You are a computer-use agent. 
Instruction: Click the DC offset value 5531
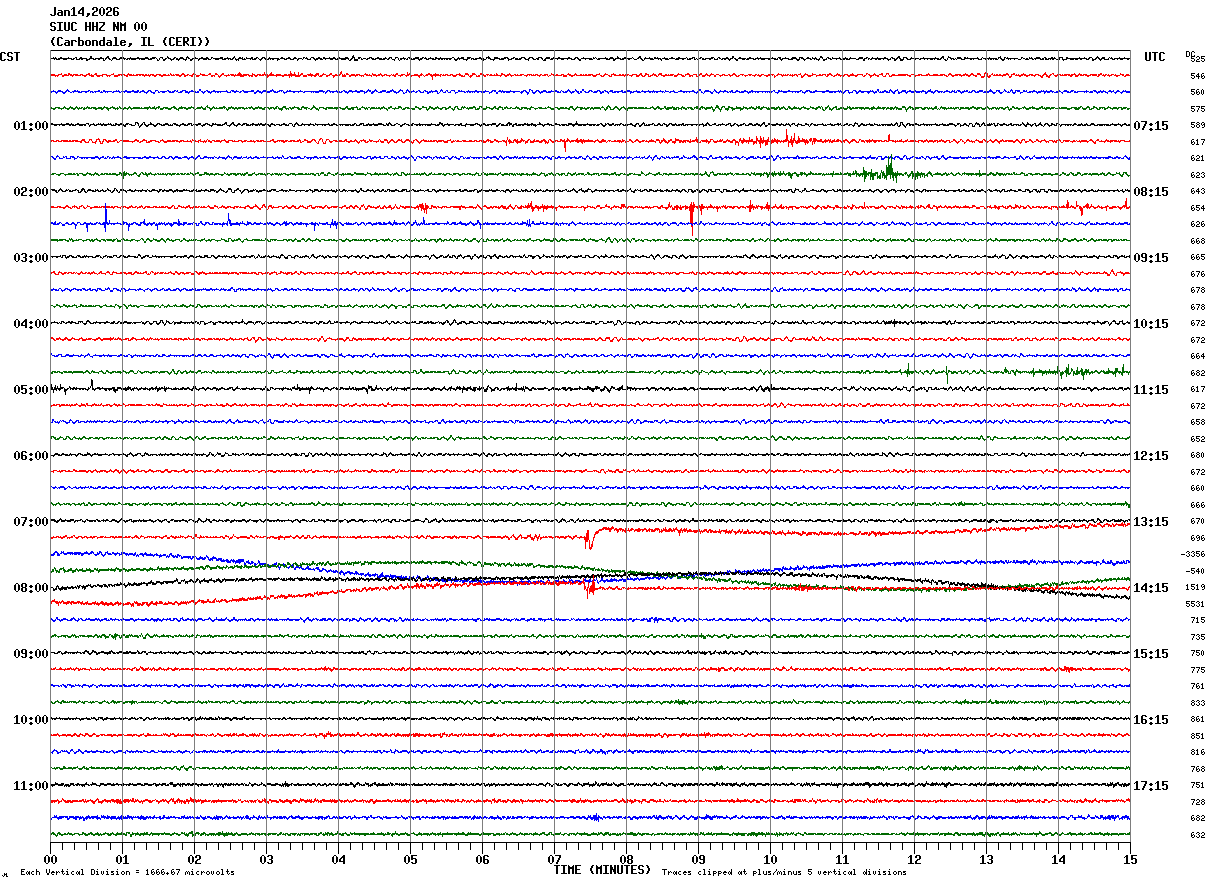(x=1195, y=604)
